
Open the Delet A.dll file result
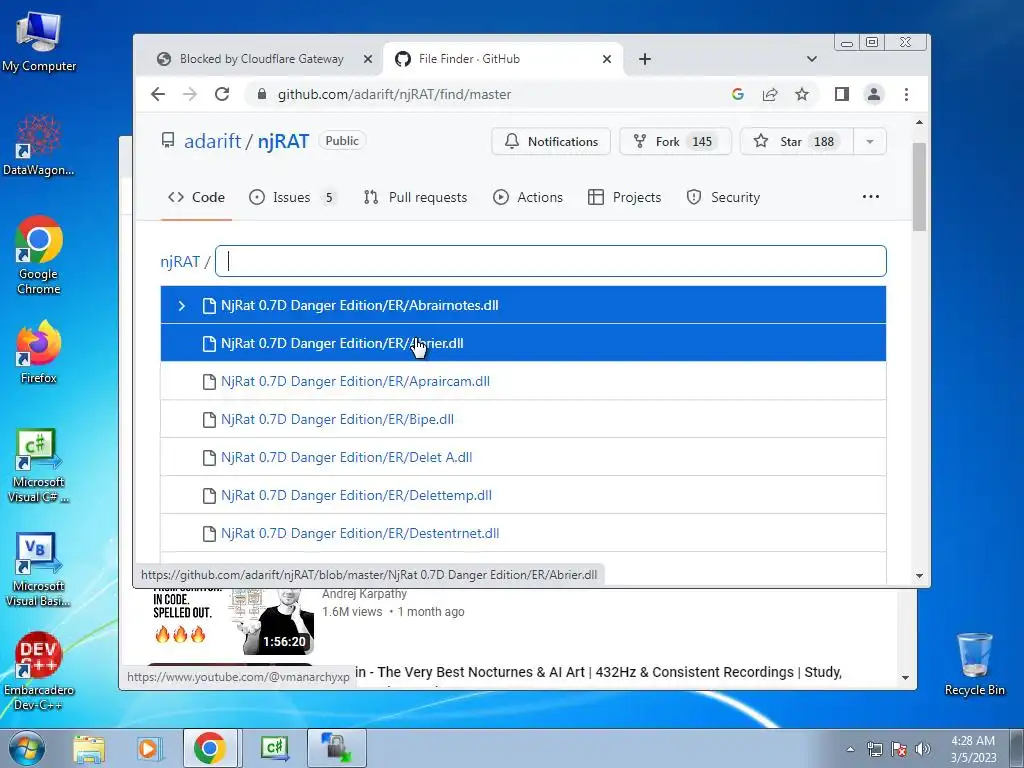[523, 457]
